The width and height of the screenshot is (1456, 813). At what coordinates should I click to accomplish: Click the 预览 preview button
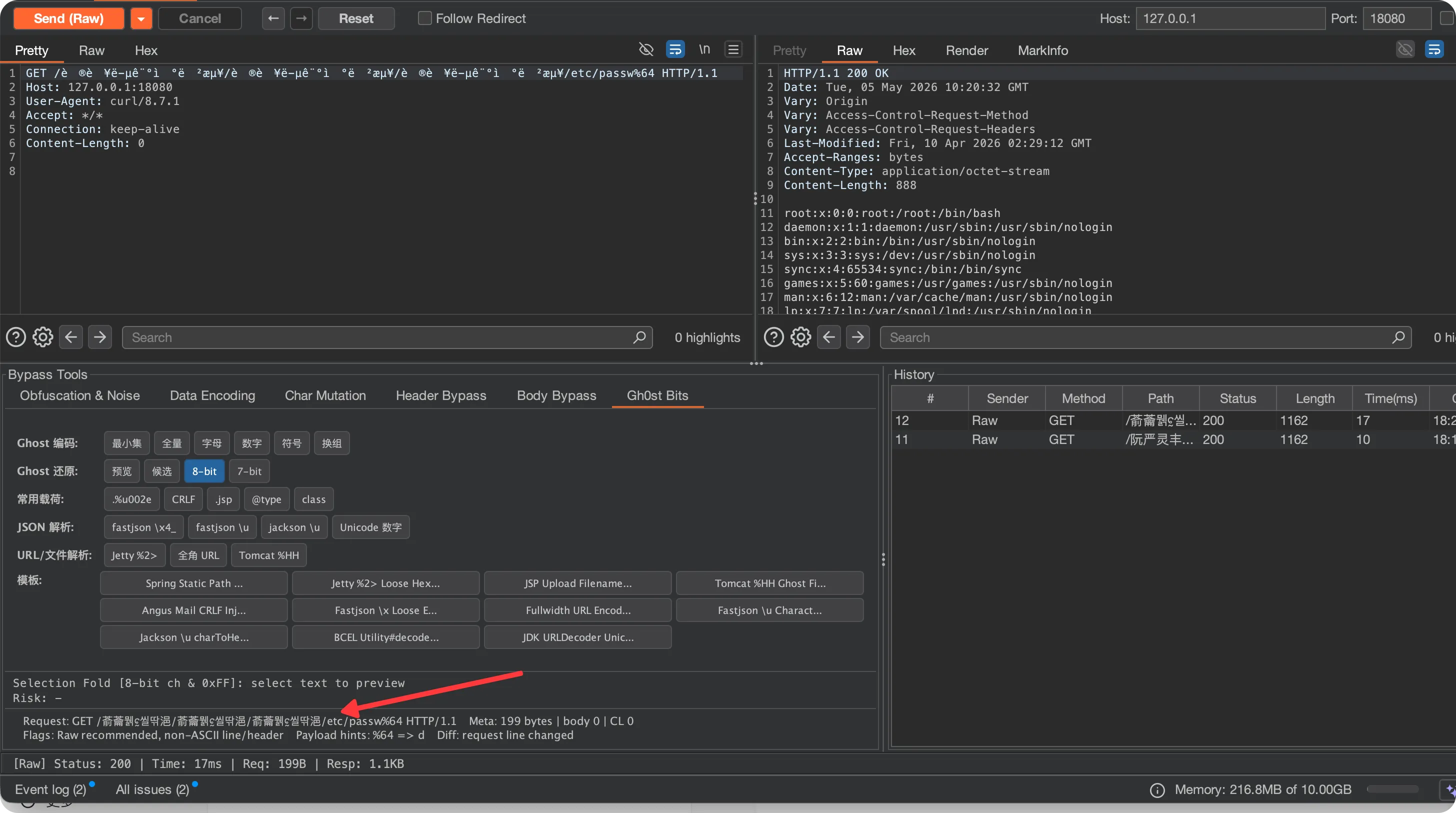pyautogui.click(x=121, y=471)
